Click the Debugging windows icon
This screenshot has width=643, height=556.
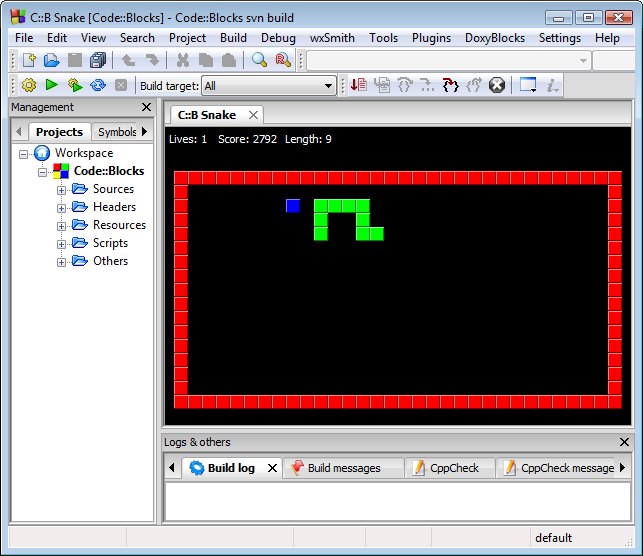click(528, 86)
